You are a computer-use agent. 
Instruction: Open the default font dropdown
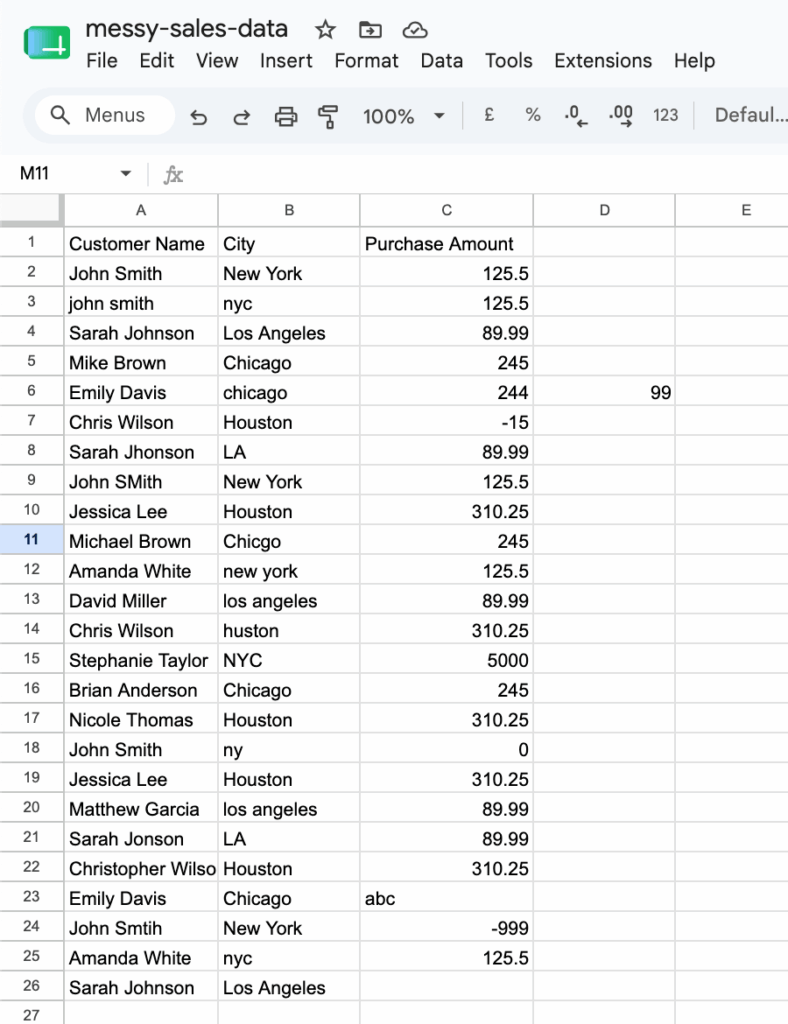point(751,116)
